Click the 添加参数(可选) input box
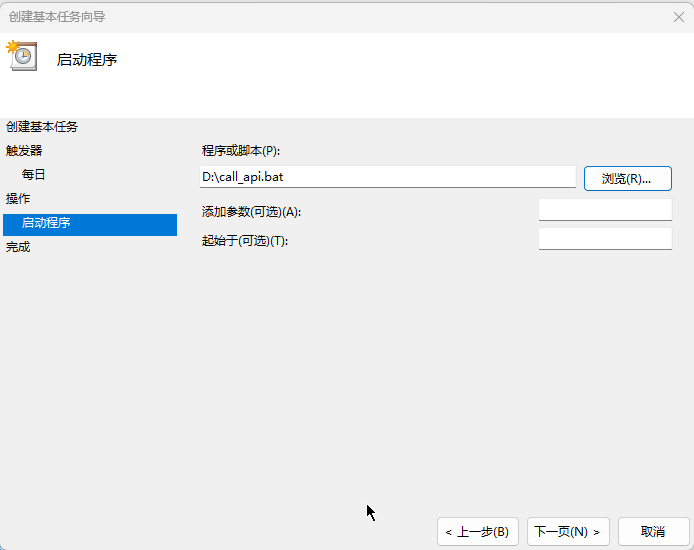 (x=605, y=210)
